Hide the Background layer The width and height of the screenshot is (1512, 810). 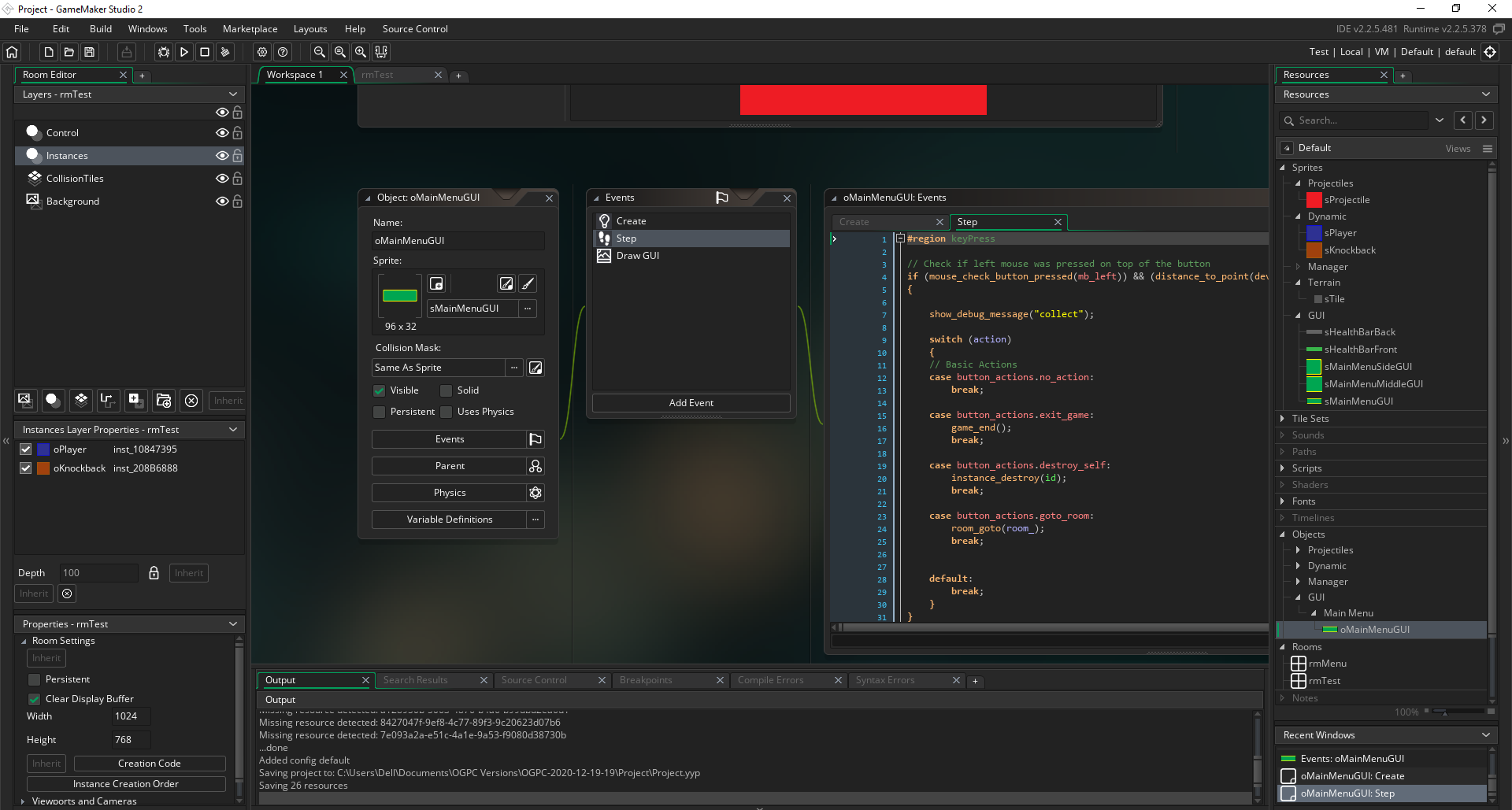pos(222,202)
